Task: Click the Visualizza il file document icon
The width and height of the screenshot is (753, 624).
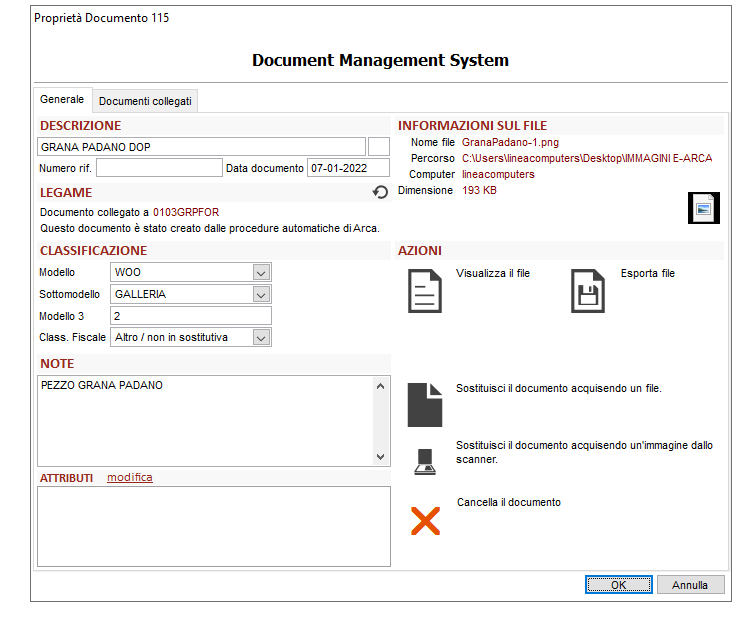Action: tap(425, 291)
